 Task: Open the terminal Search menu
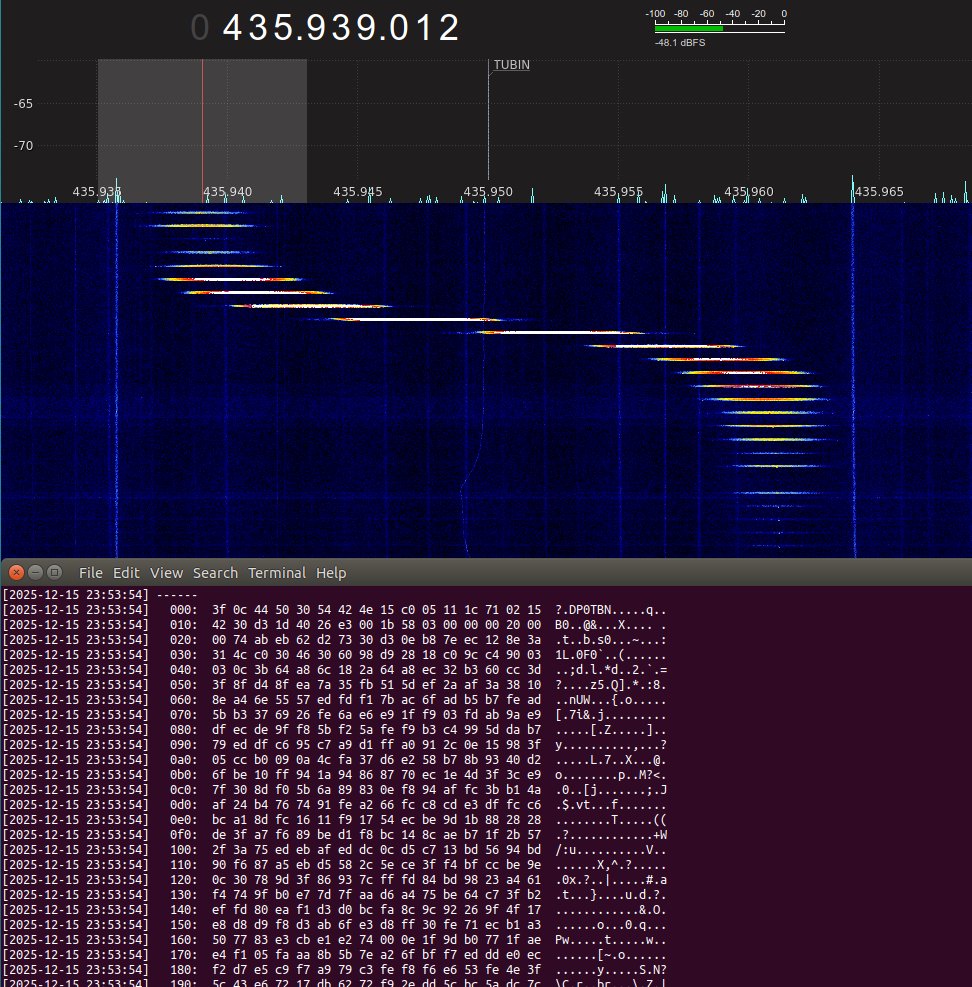[x=215, y=573]
